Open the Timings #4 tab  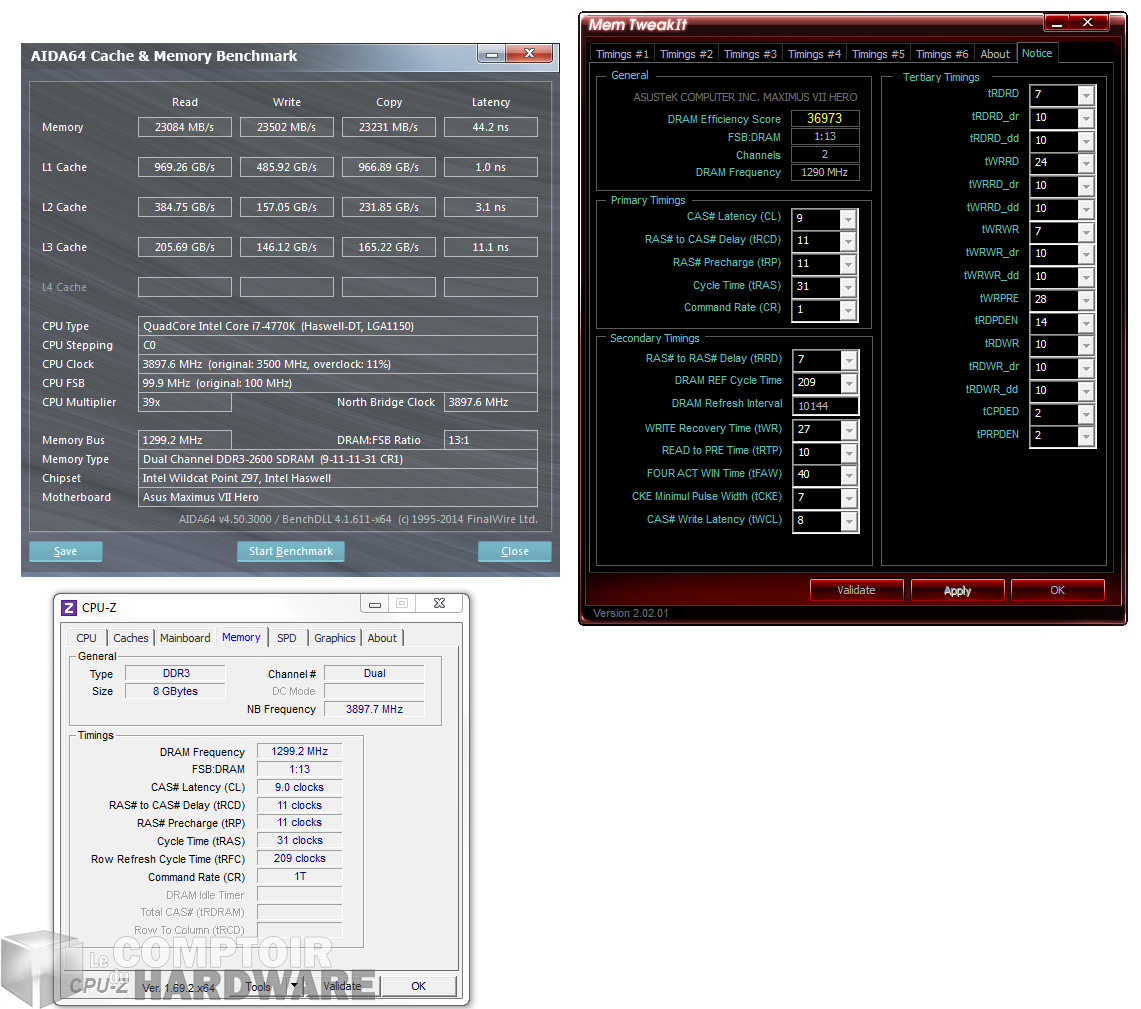814,54
